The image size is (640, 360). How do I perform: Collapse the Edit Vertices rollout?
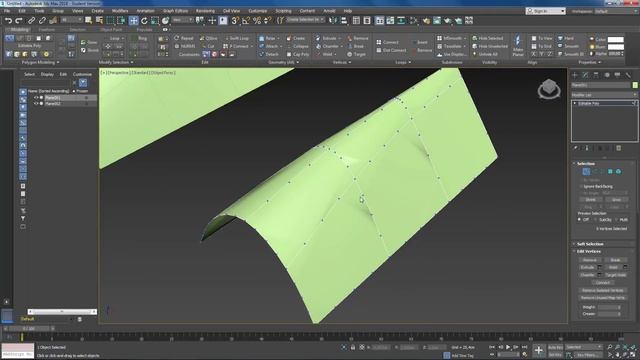589,251
